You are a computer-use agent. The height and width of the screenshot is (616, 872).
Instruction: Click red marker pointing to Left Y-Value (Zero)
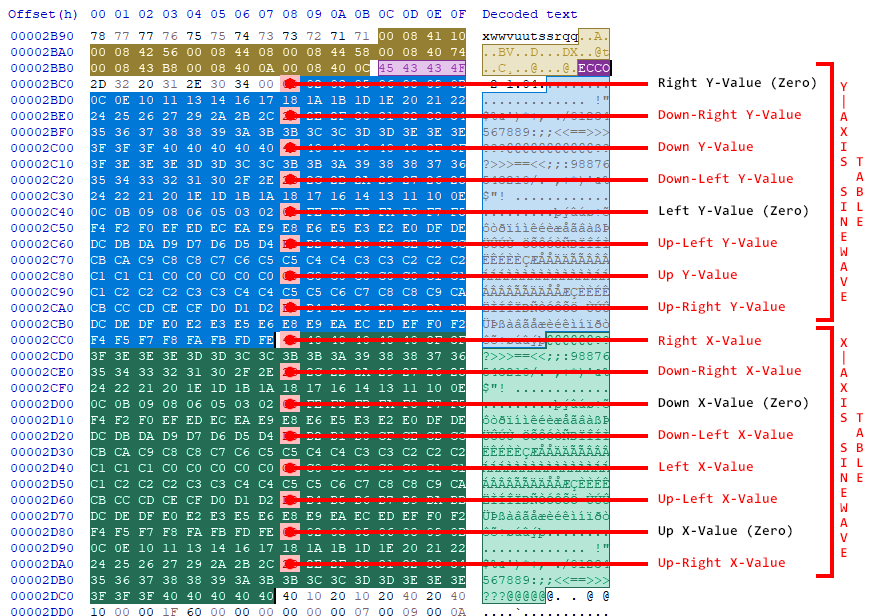(290, 211)
